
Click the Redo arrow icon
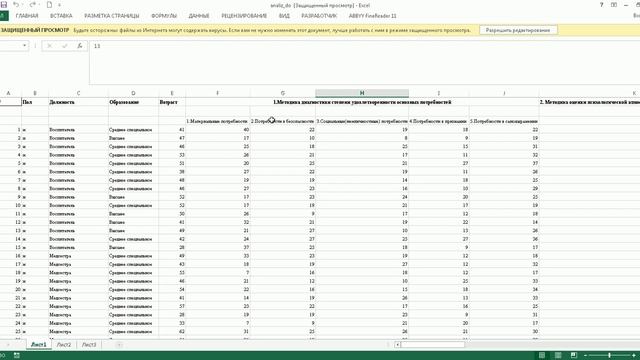tap(33, 4)
